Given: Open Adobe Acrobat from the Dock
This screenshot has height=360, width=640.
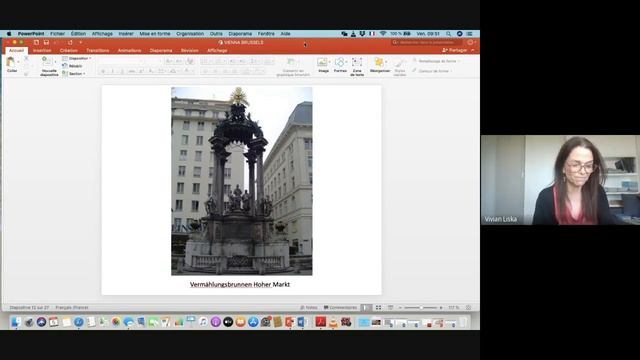Looking at the screenshot, I should [320, 322].
